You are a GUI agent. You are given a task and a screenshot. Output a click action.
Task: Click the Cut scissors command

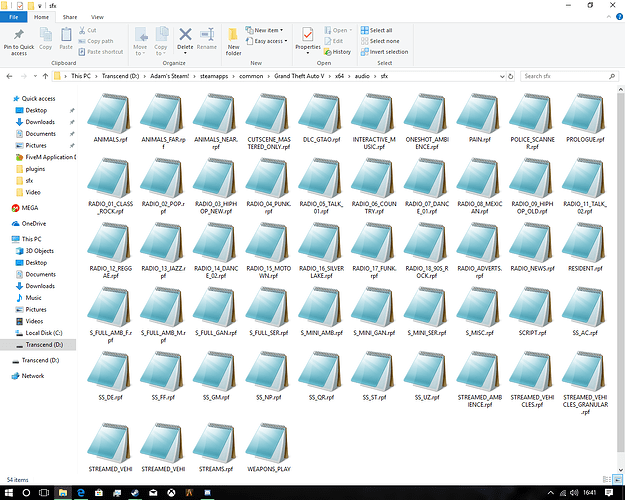(88, 30)
